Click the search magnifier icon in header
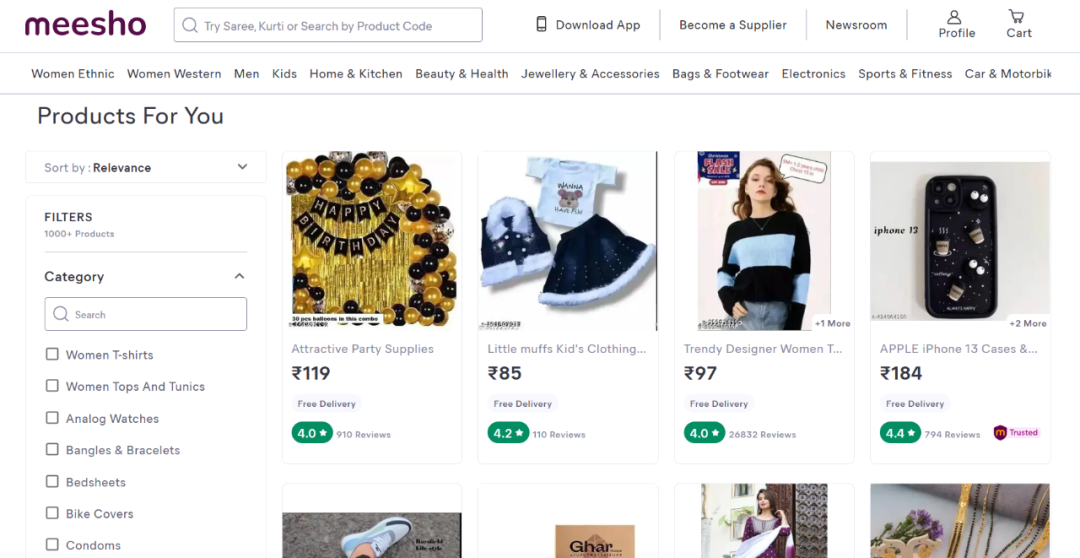Viewport: 1080px width, 558px height. (190, 25)
